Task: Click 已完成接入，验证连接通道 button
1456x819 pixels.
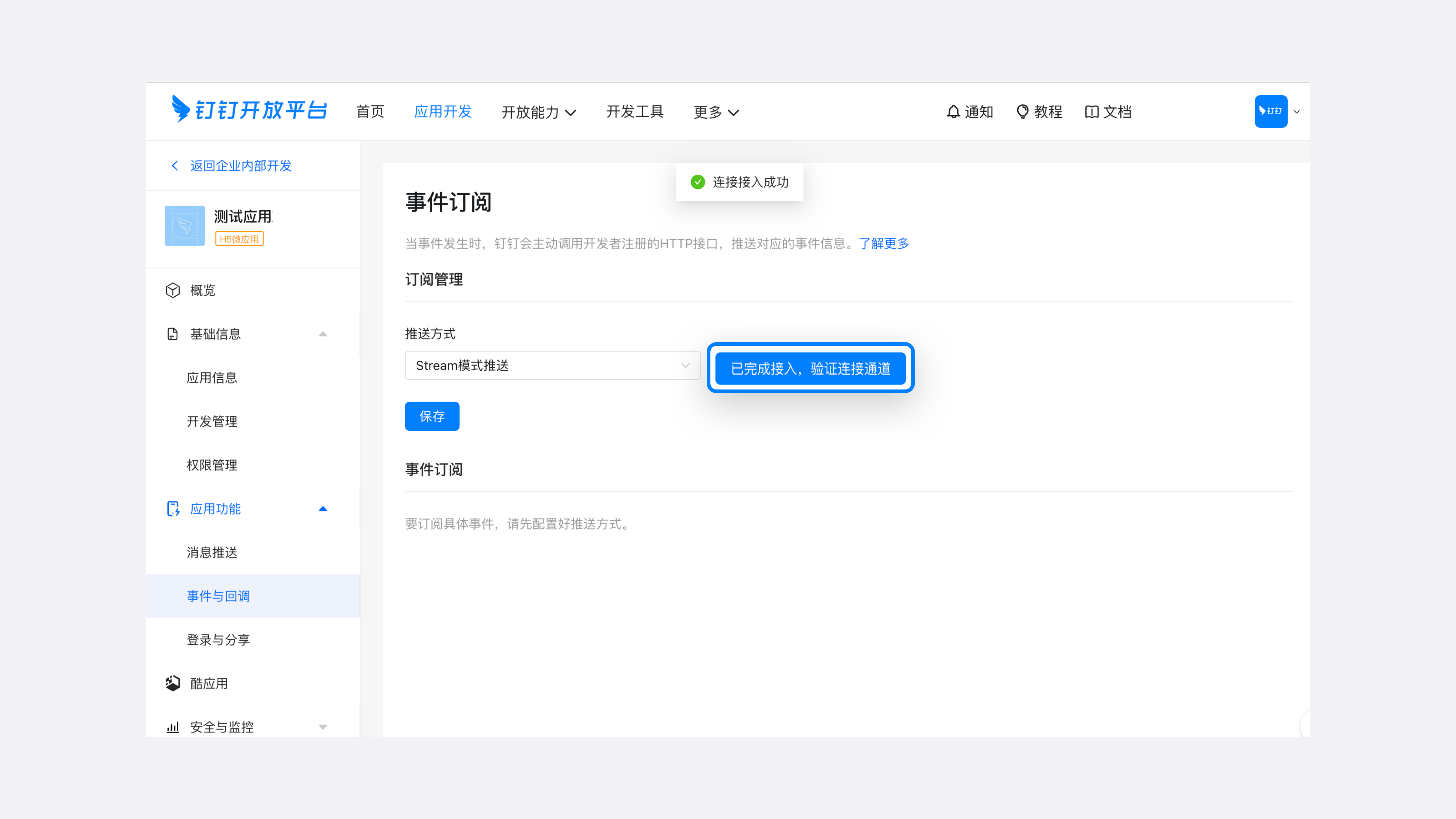Action: pos(810,369)
